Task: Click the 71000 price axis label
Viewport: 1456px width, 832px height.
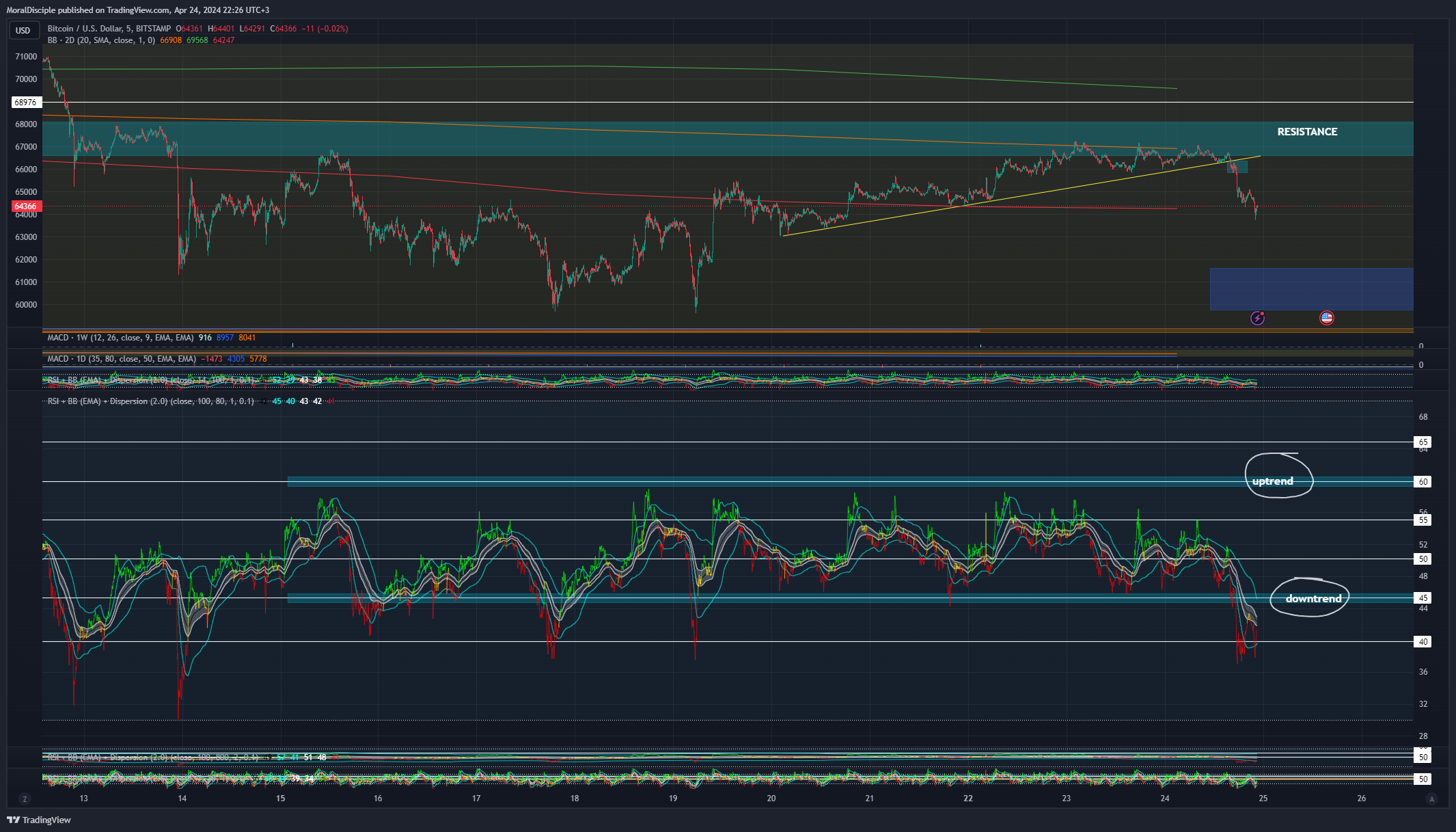Action: [26, 57]
